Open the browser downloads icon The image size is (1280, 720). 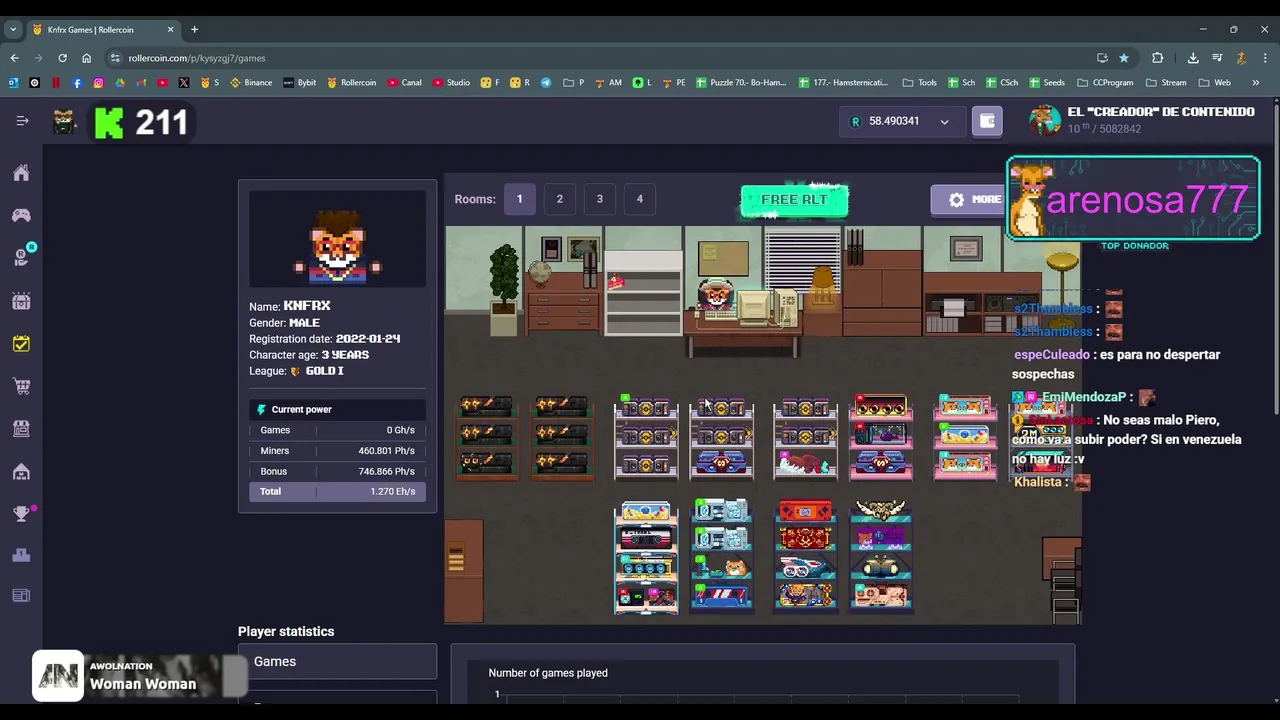click(1193, 58)
